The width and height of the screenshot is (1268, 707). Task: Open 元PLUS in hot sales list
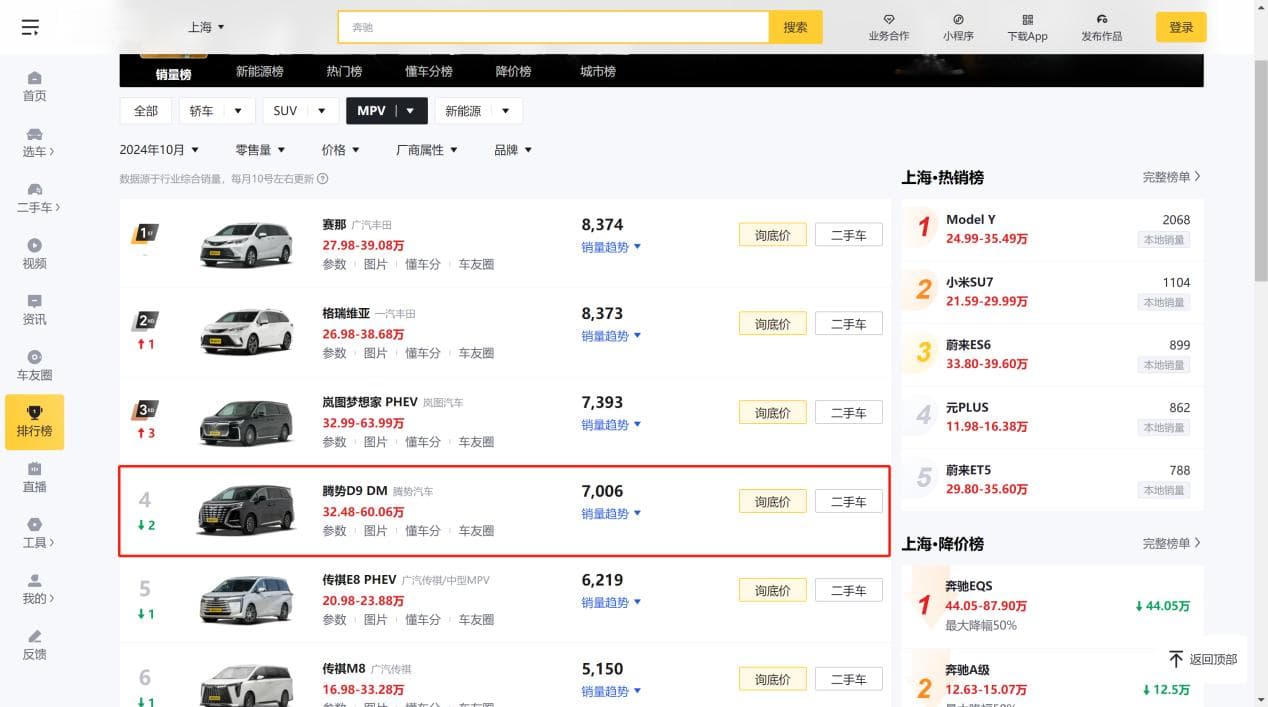point(966,407)
